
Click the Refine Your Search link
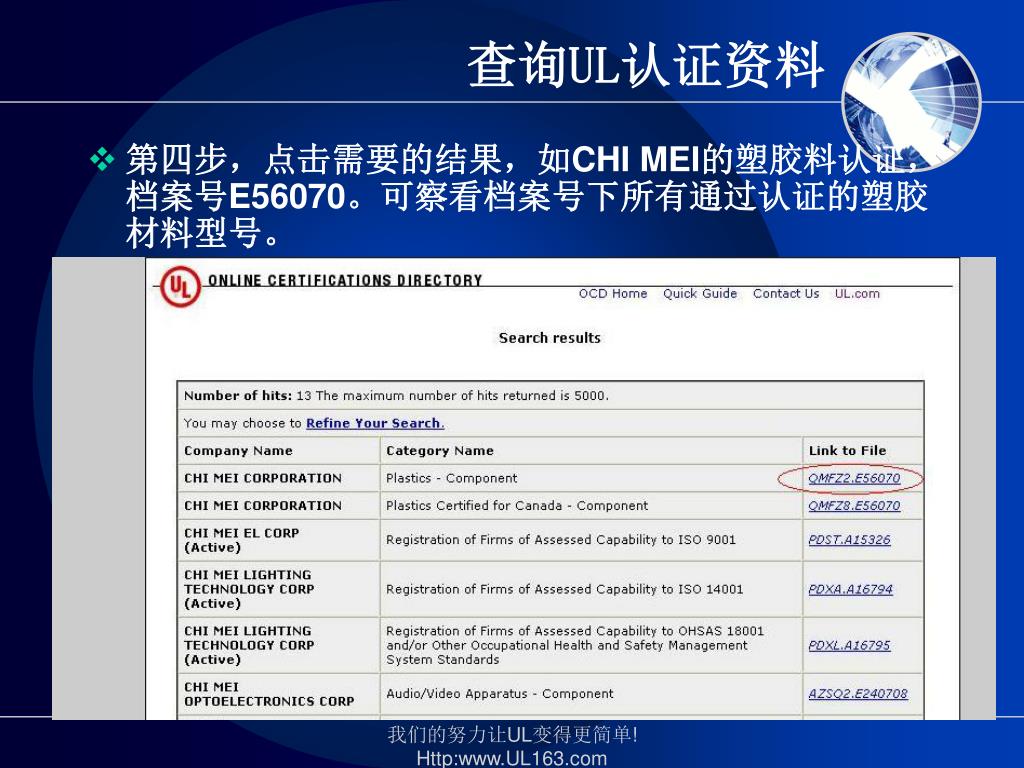tap(375, 423)
